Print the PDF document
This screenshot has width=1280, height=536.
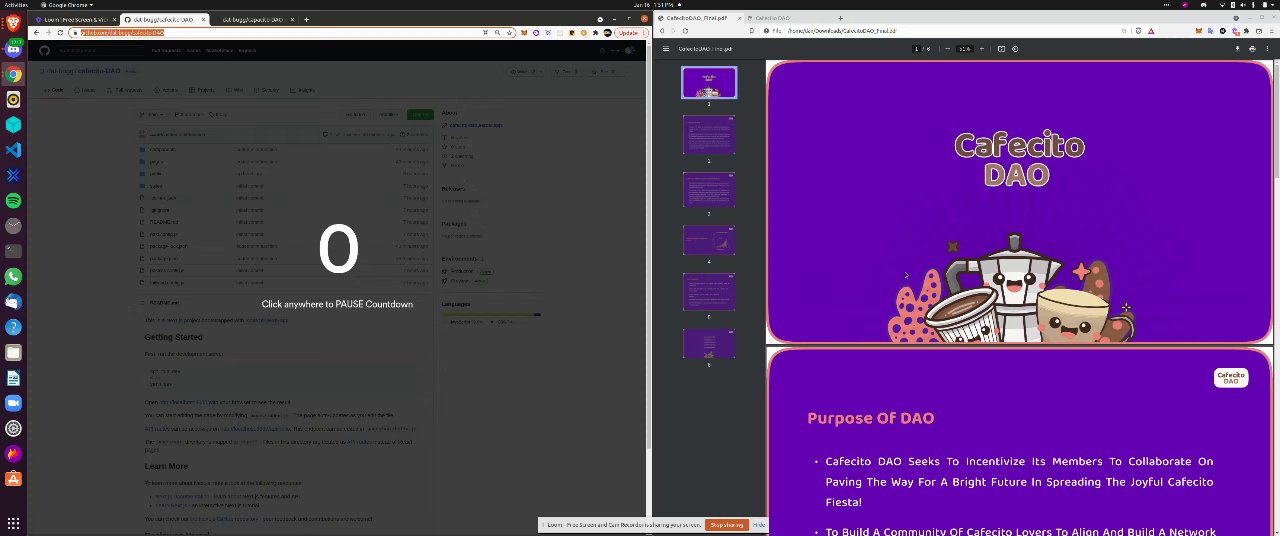tap(1252, 48)
